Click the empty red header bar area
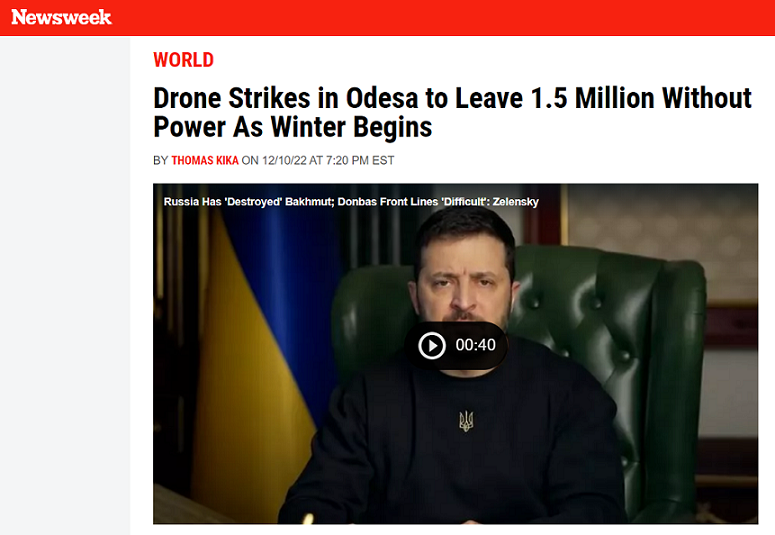This screenshot has width=775, height=535. tap(445, 18)
